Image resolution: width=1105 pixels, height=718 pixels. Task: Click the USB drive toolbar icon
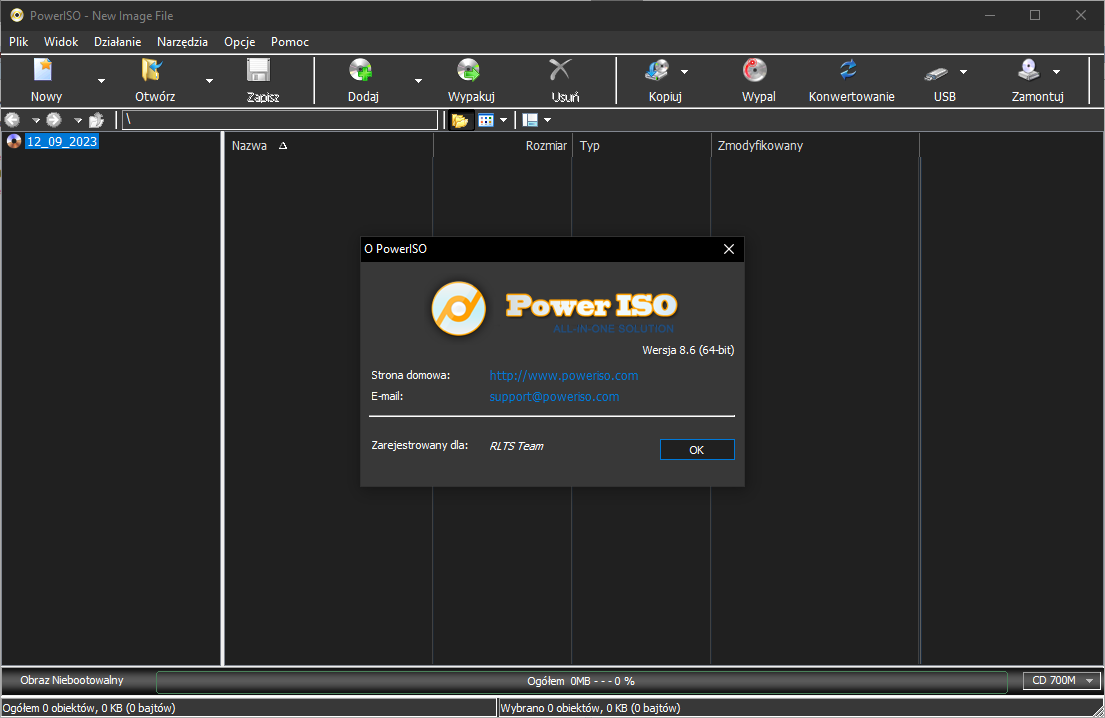937,73
